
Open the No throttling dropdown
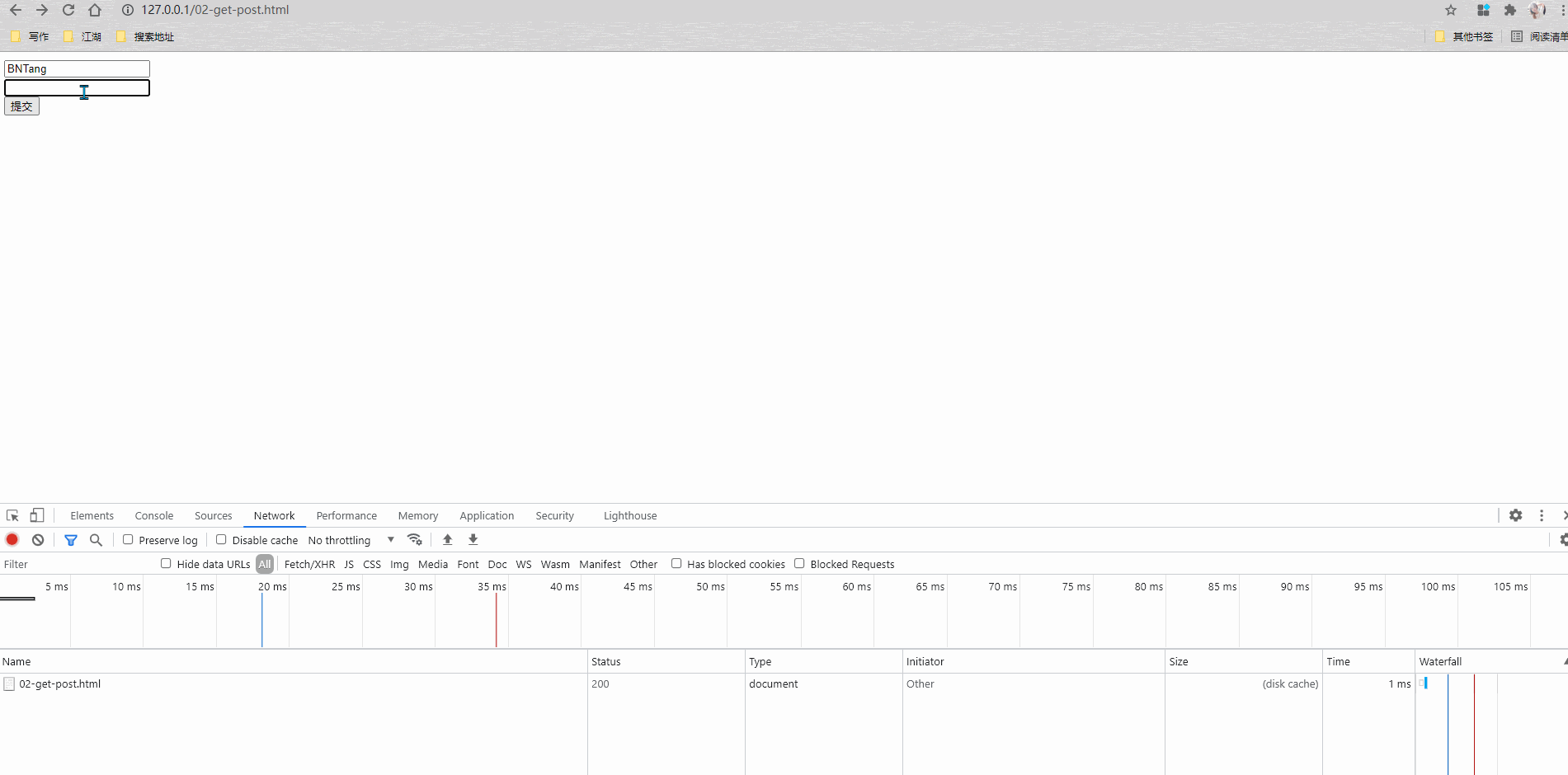351,540
